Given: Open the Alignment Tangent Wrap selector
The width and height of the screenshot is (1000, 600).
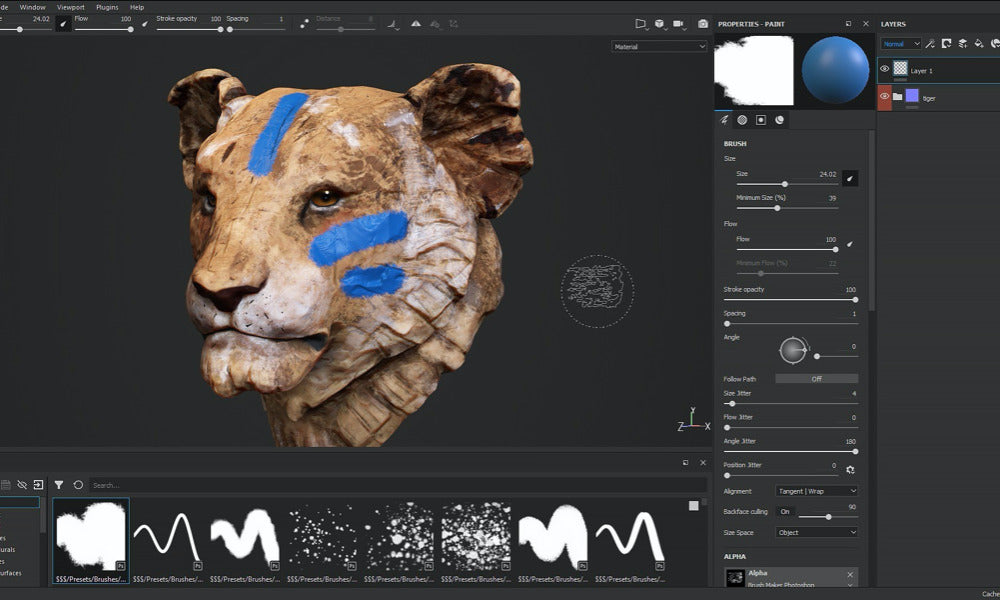Looking at the screenshot, I should 816,490.
